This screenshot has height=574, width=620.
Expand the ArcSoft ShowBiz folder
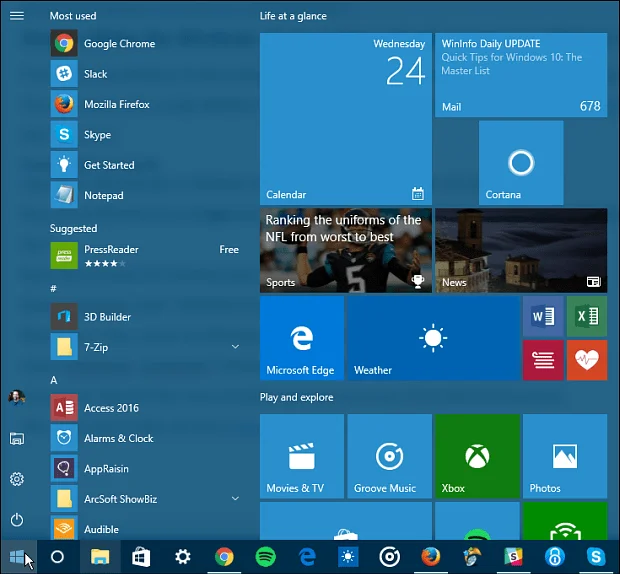[235, 498]
